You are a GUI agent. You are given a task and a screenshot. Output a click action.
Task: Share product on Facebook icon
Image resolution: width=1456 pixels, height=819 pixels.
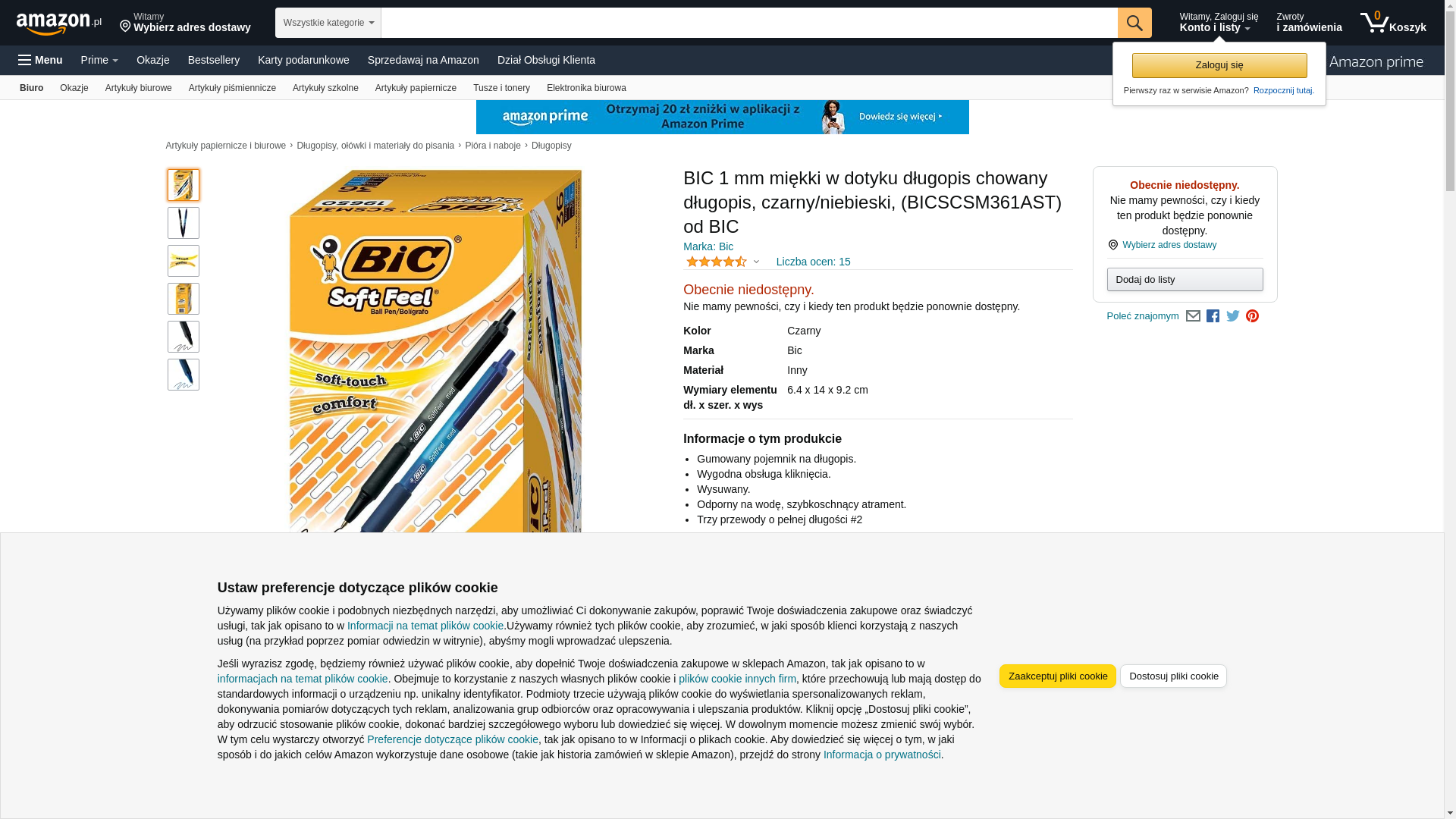point(1213,316)
